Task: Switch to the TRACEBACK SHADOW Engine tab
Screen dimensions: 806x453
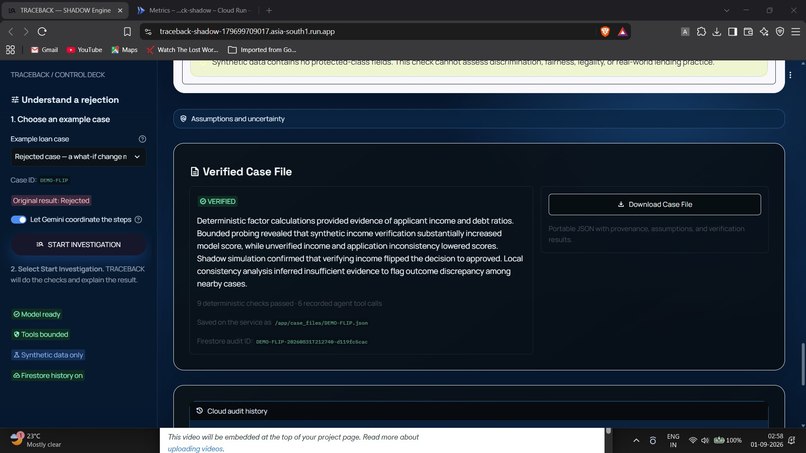Action: tap(65, 10)
